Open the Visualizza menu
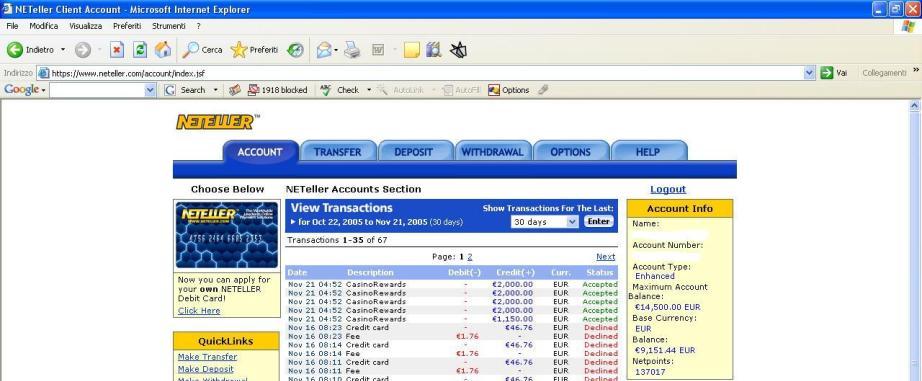The height and width of the screenshot is (381, 922). click(85, 26)
